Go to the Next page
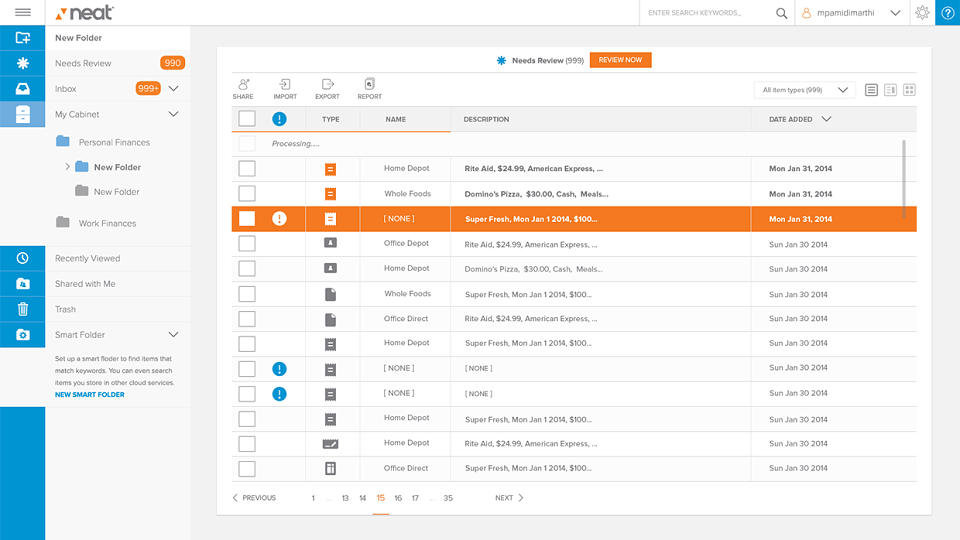Image resolution: width=960 pixels, height=540 pixels. click(x=509, y=498)
